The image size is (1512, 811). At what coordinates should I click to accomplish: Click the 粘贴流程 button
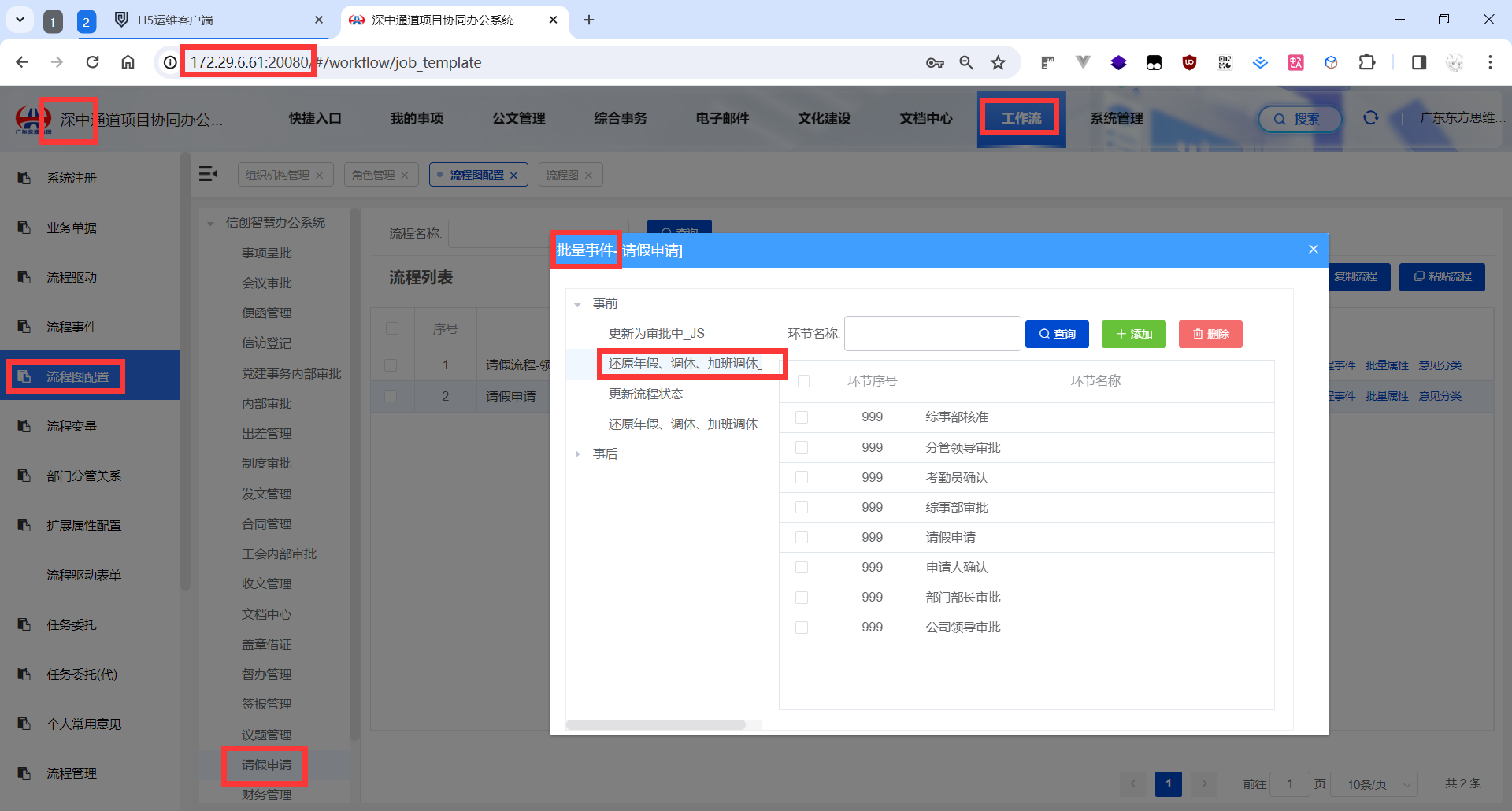tap(1442, 277)
